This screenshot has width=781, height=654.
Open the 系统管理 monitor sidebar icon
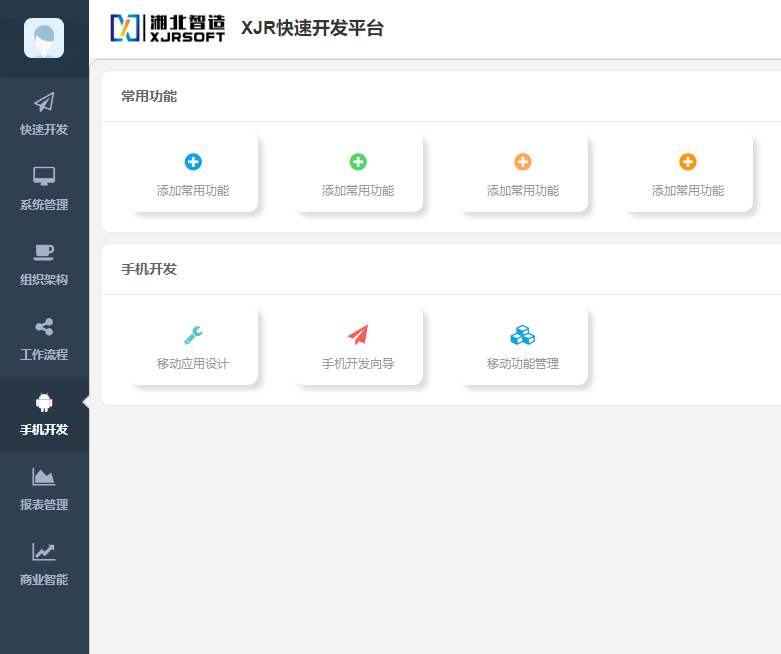coord(44,176)
